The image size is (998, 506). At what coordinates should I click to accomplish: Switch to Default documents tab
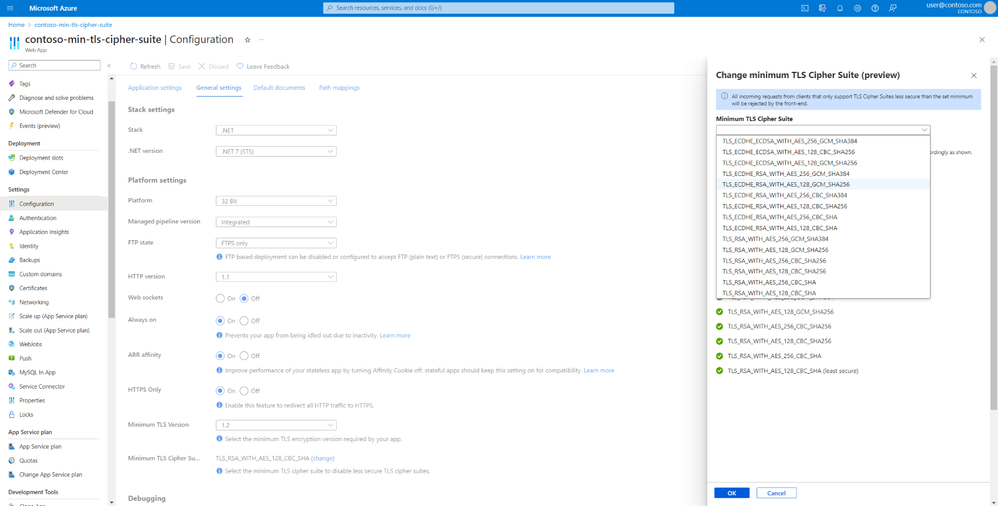pyautogui.click(x=279, y=88)
